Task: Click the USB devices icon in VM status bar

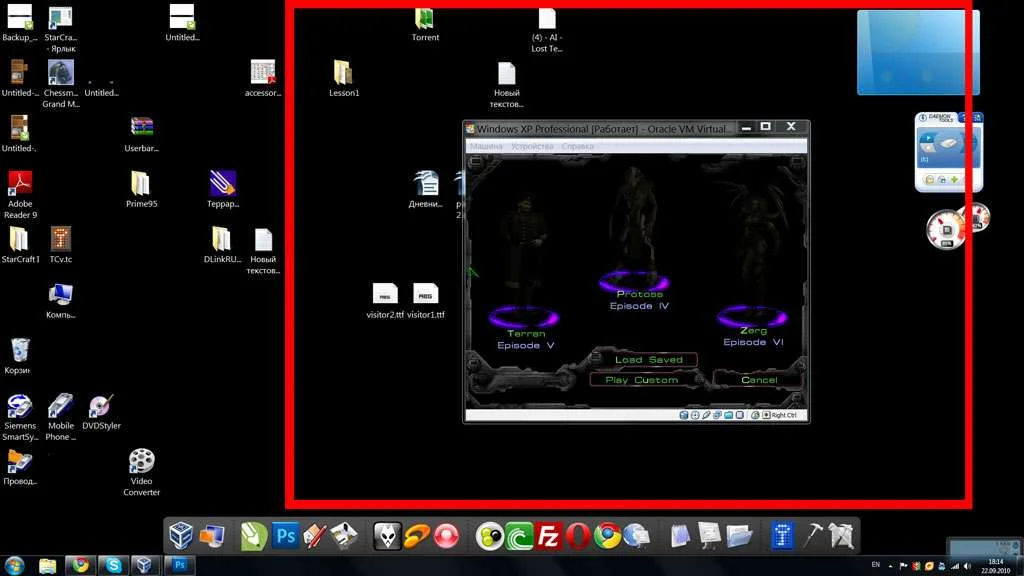Action: coord(706,415)
